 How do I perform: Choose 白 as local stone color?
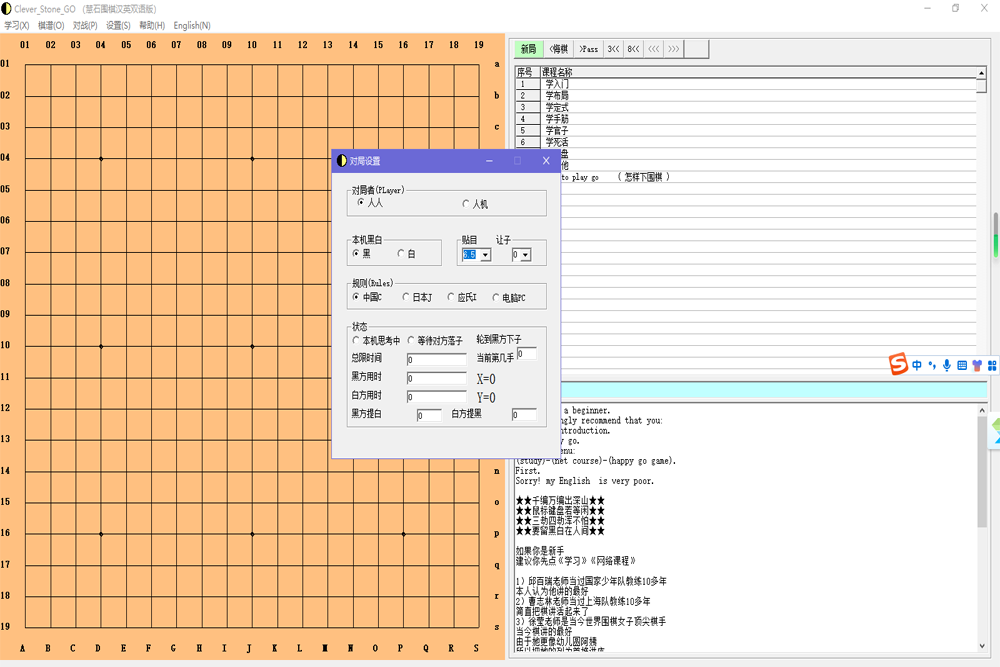tap(402, 254)
